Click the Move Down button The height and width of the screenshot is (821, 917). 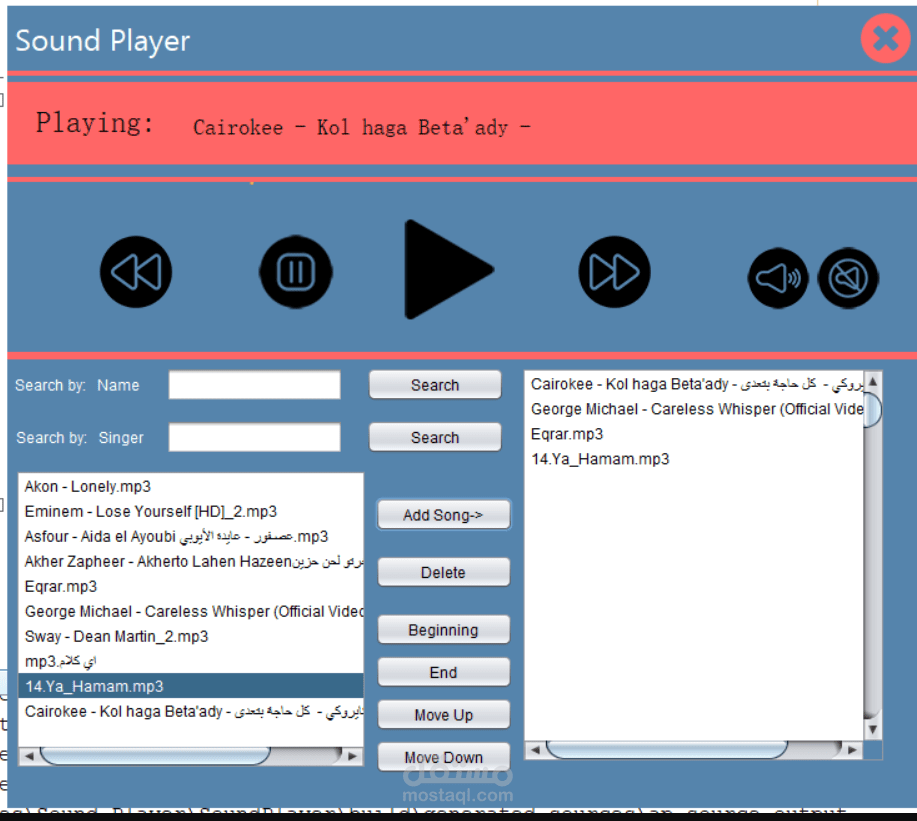(x=443, y=757)
